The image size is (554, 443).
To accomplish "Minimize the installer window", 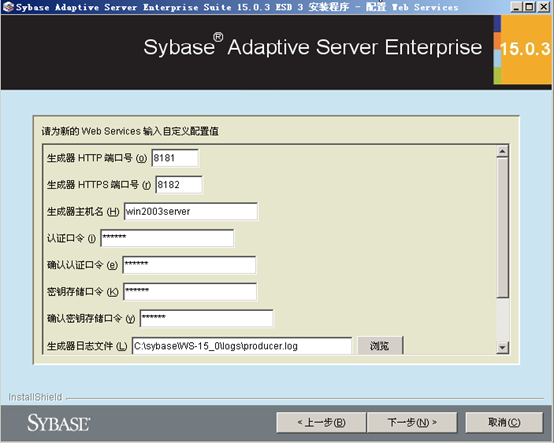I will pos(516,7).
